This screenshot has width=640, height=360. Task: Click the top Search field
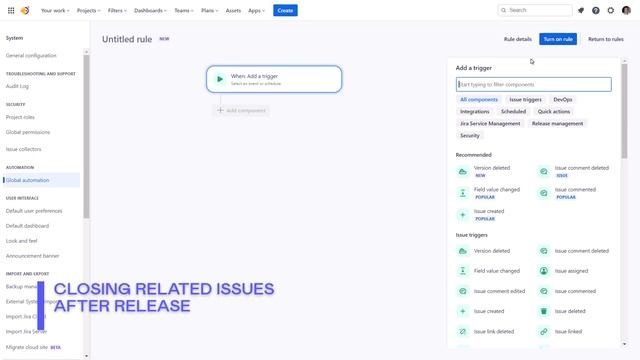pos(535,10)
